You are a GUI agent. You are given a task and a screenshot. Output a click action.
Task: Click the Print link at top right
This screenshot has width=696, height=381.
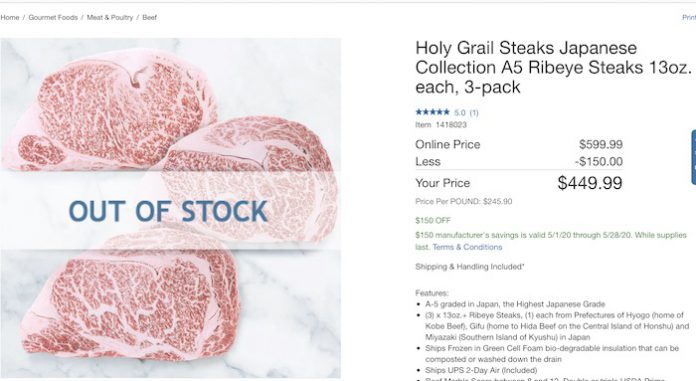(x=689, y=17)
